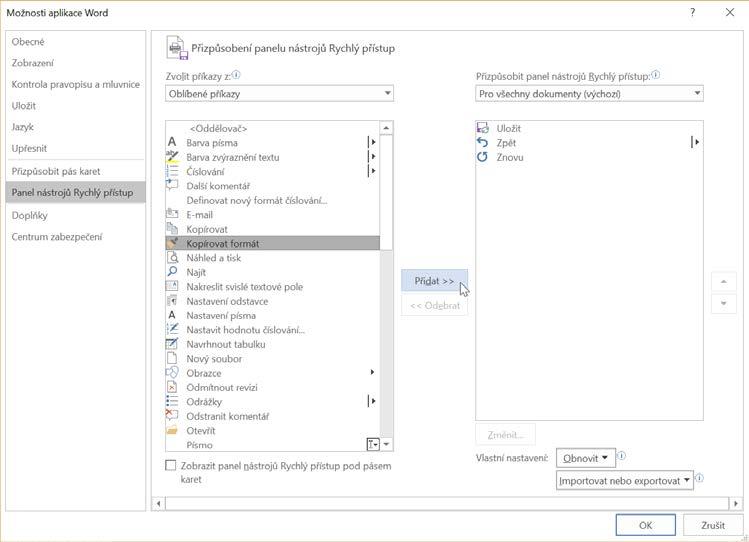Click the Nastavení písma font icon
Screen dimensions: 749x542
172,315
